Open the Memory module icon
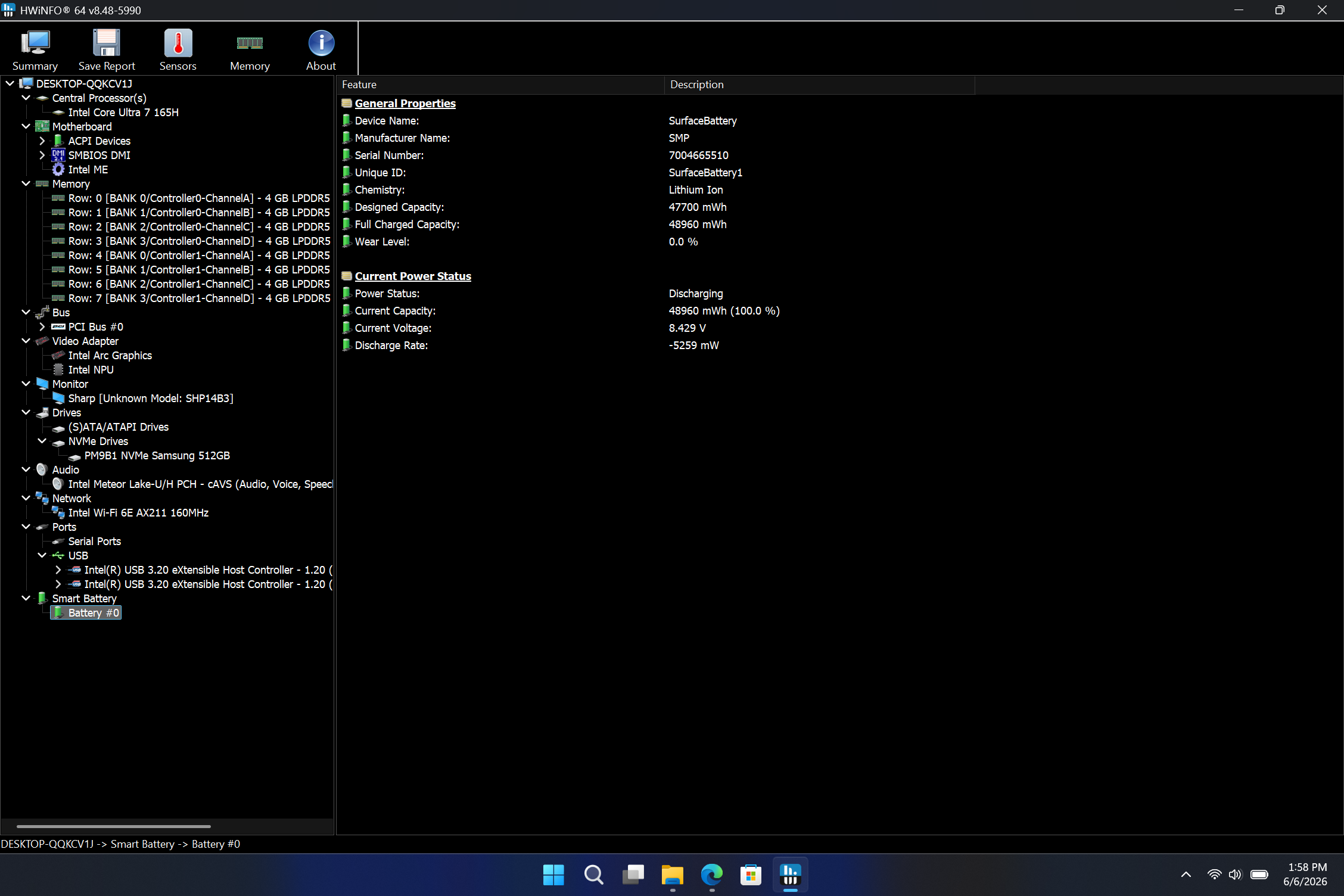This screenshot has height=896, width=1344. (x=250, y=43)
